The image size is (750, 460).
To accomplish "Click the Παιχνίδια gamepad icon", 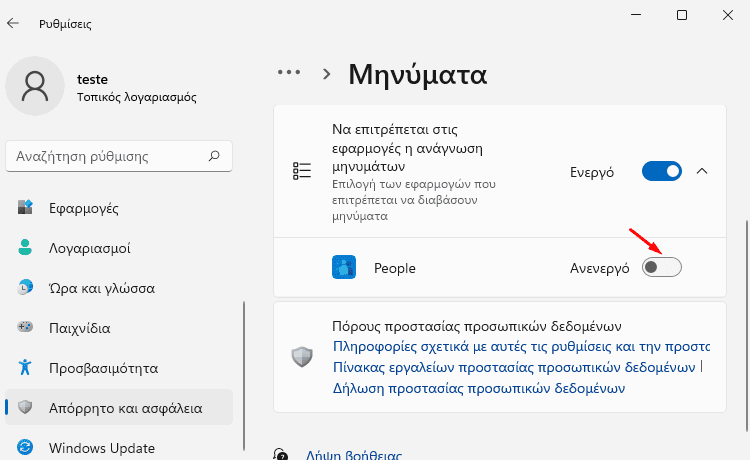I will point(25,328).
